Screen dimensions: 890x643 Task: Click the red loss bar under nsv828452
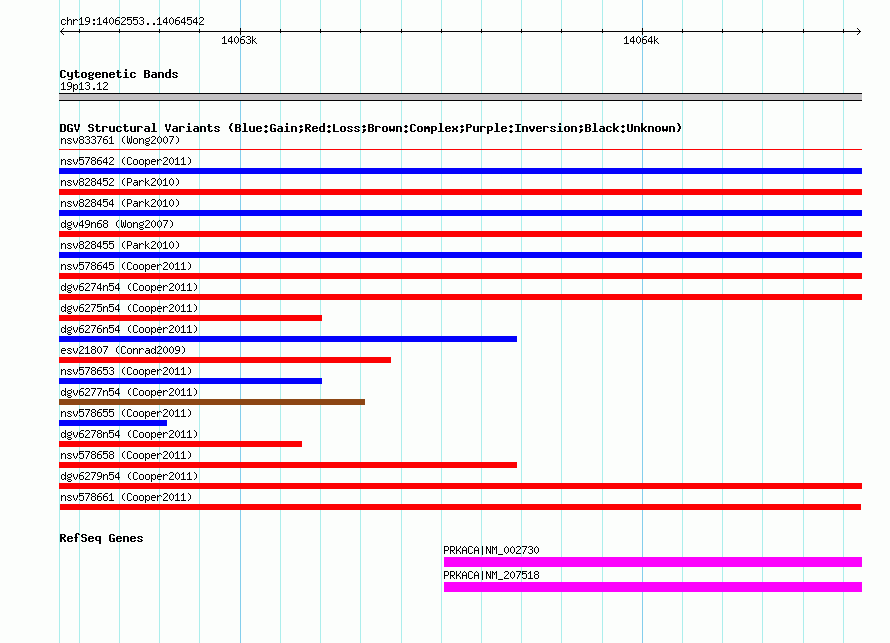click(x=460, y=192)
